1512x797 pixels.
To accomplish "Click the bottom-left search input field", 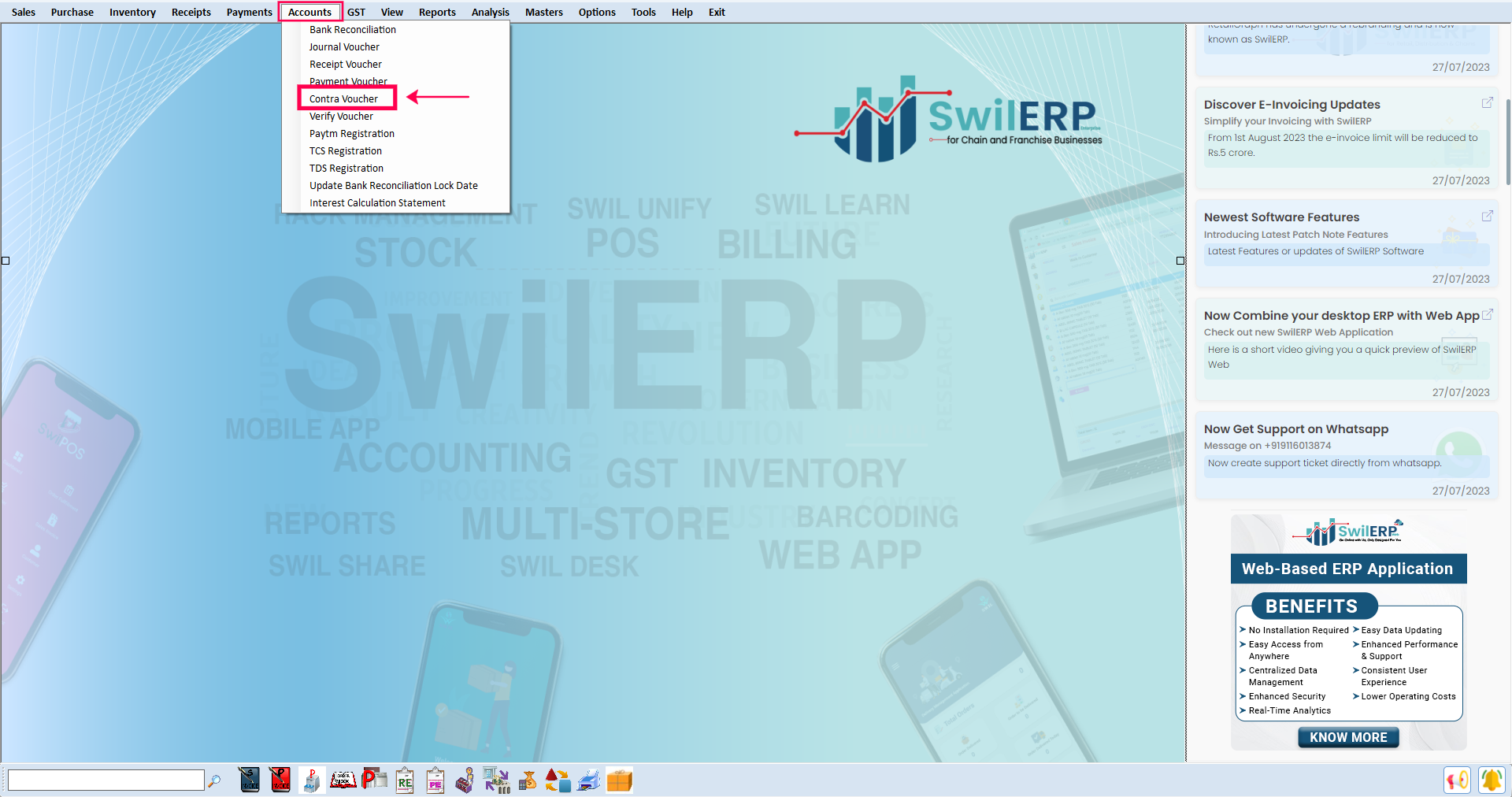I will tap(106, 780).
